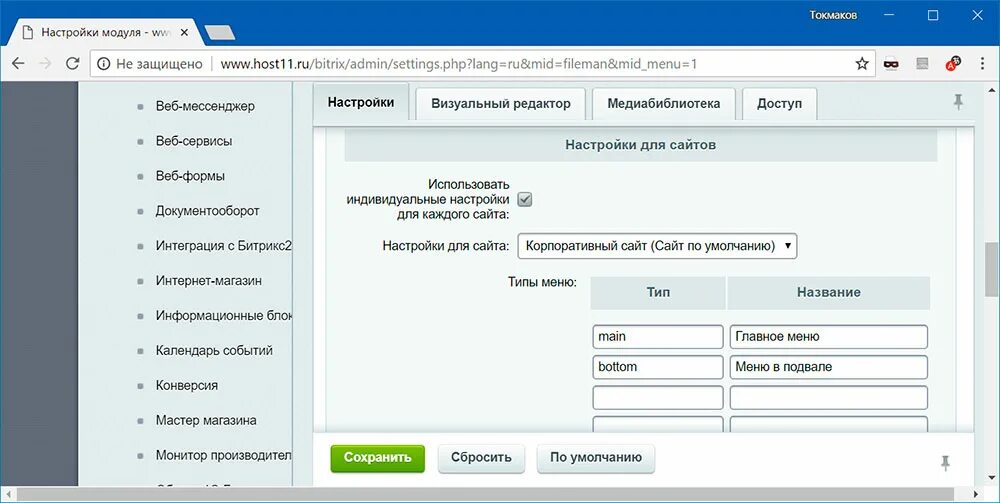Screen dimensions: 1000x503
Task: Open the Медиабиблиотека tab
Action: point(664,104)
